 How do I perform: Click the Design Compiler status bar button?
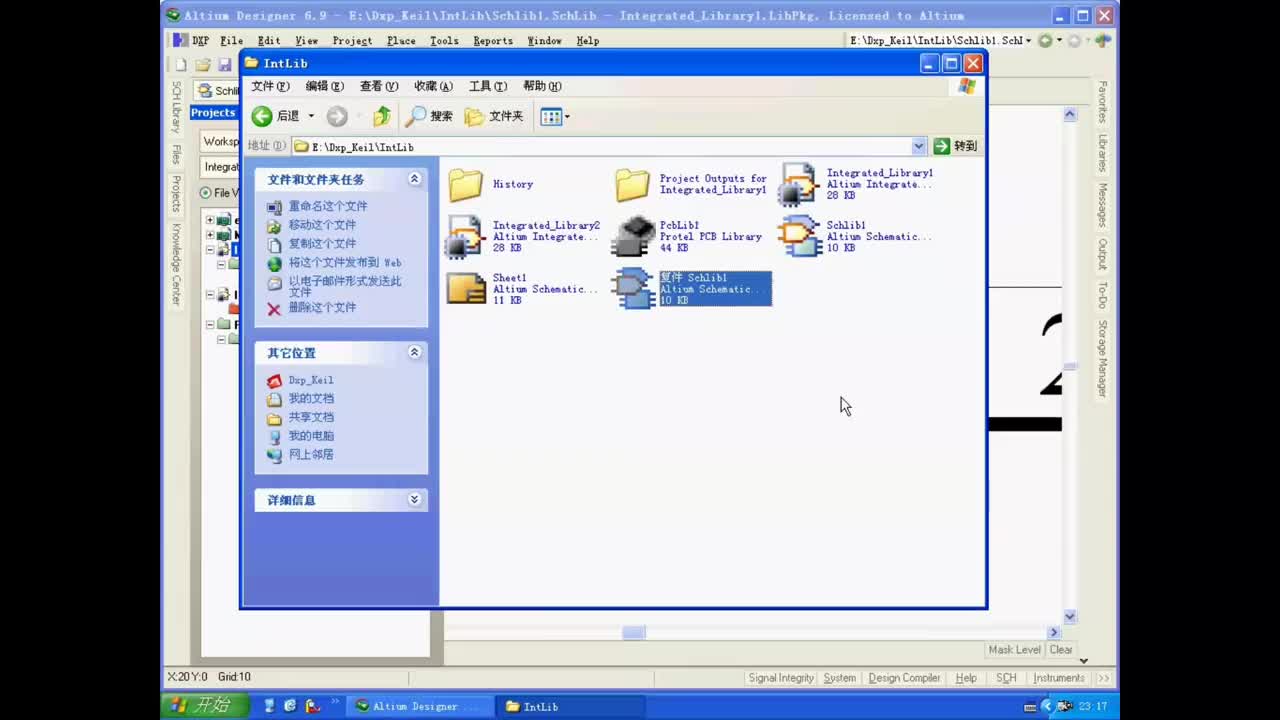(904, 678)
